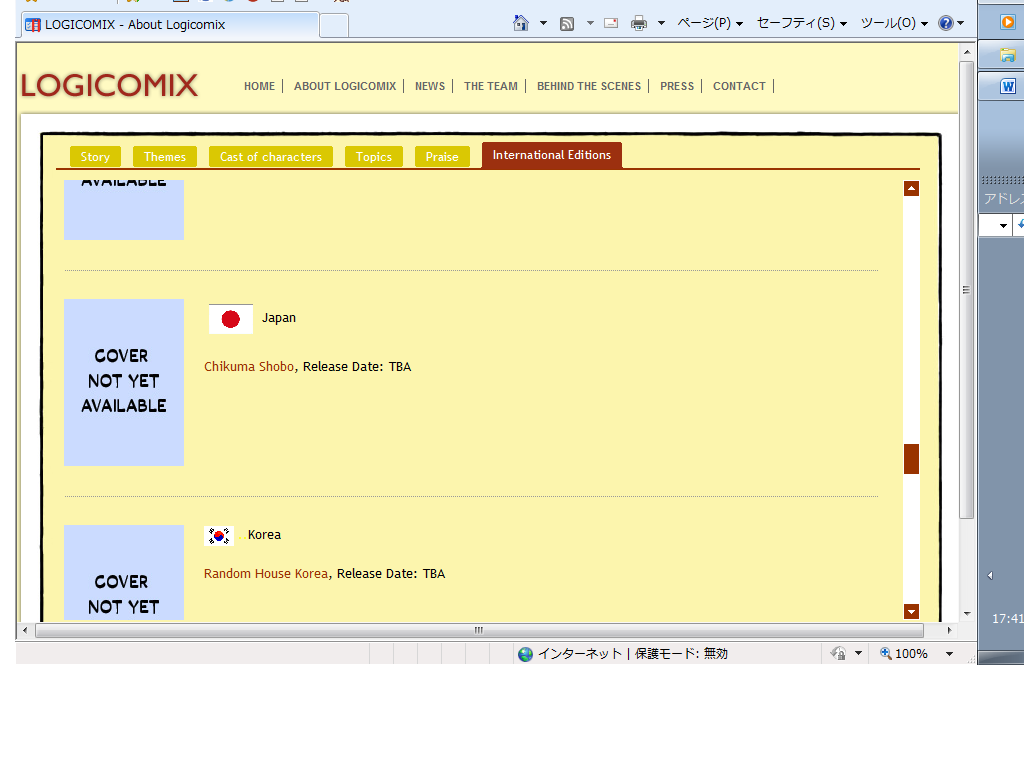Click the horizontal scrollbar right arrow
1024x768 pixels.
click(x=950, y=630)
